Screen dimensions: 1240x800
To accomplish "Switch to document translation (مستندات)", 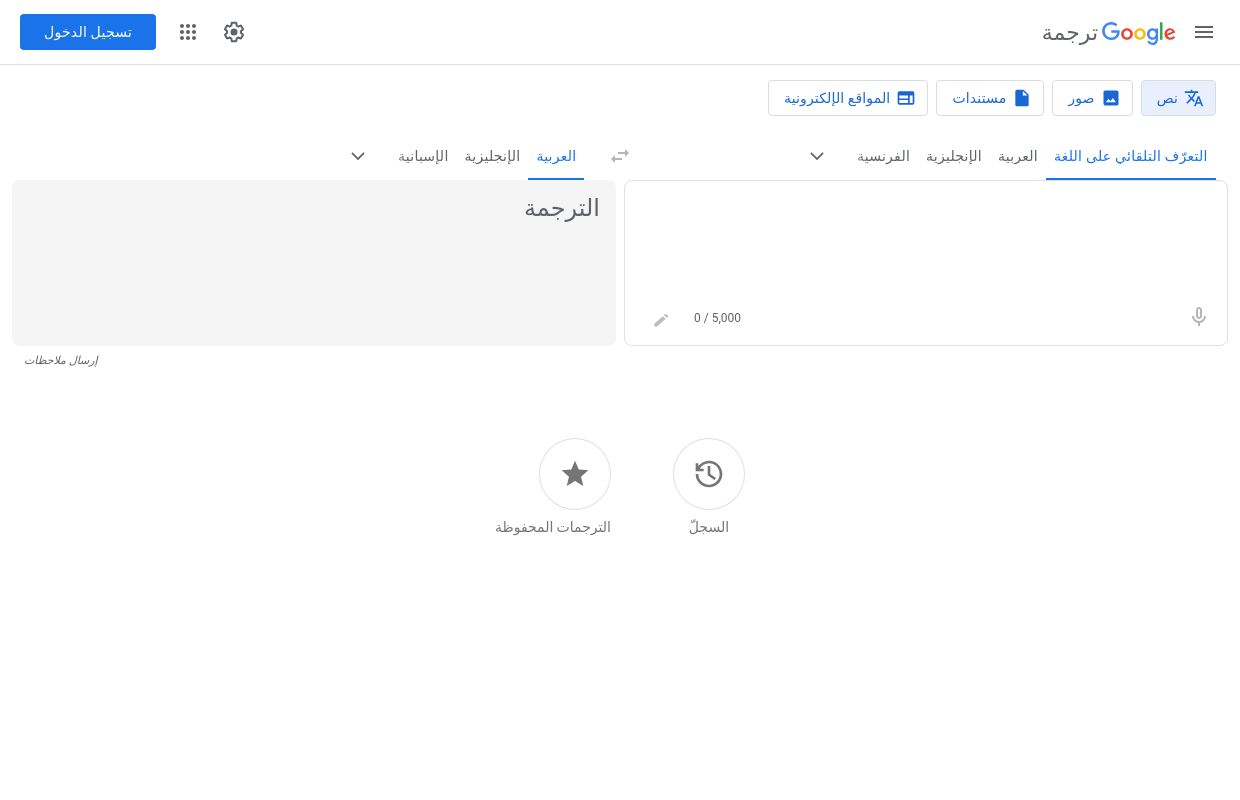I will (990, 98).
